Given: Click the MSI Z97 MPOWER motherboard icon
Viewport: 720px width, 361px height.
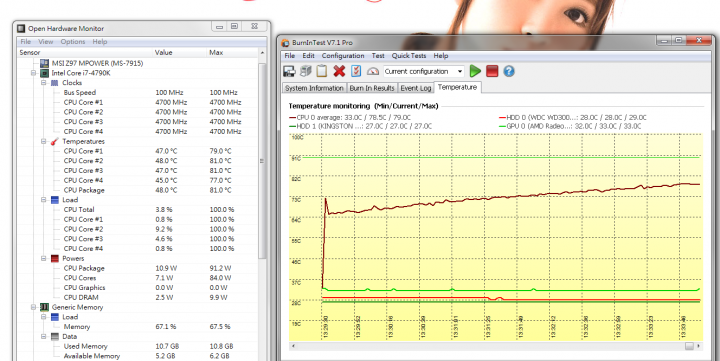Looking at the screenshot, I should (45, 63).
